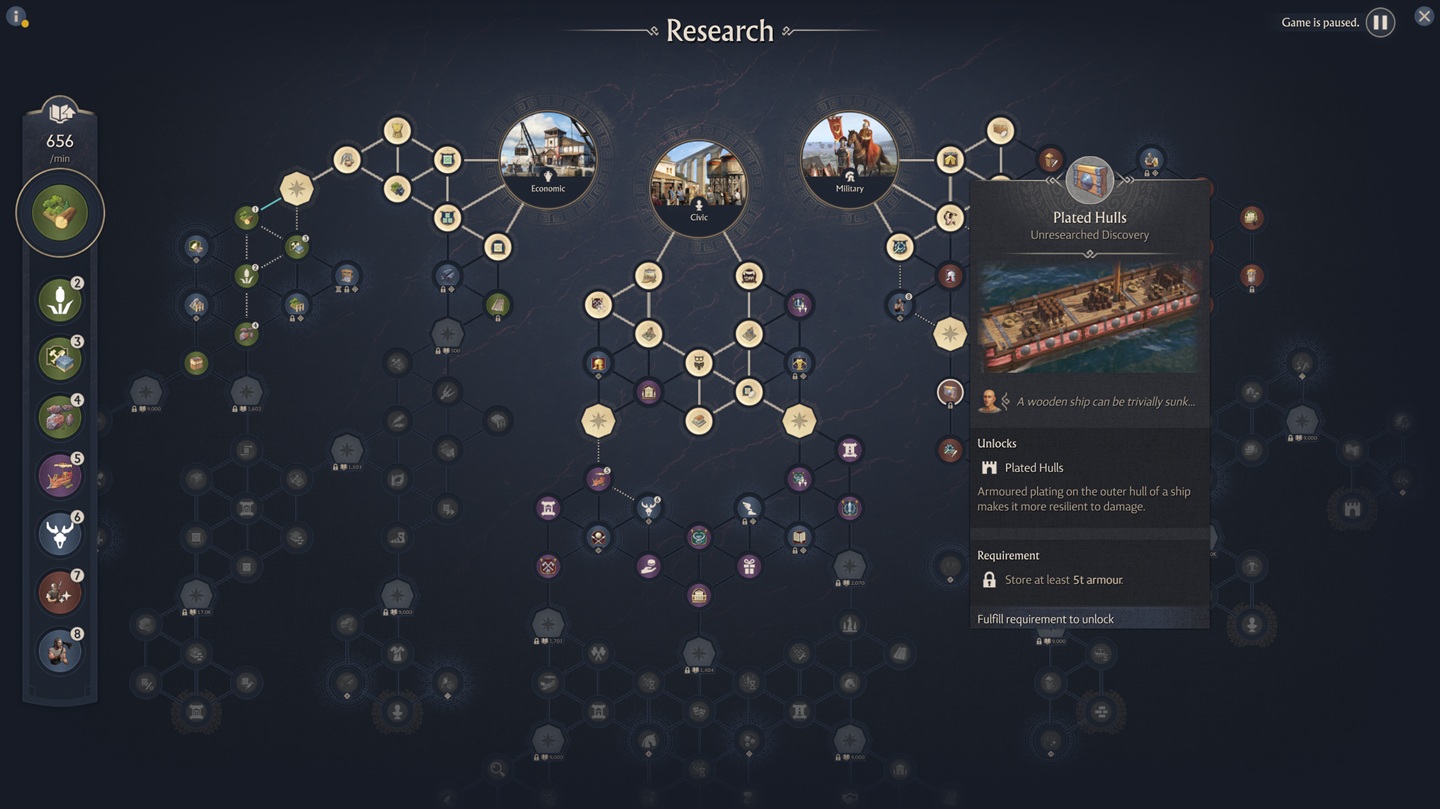The image size is (1440, 809).
Task: Click the Plated Hulls node icon
Action: [1089, 182]
